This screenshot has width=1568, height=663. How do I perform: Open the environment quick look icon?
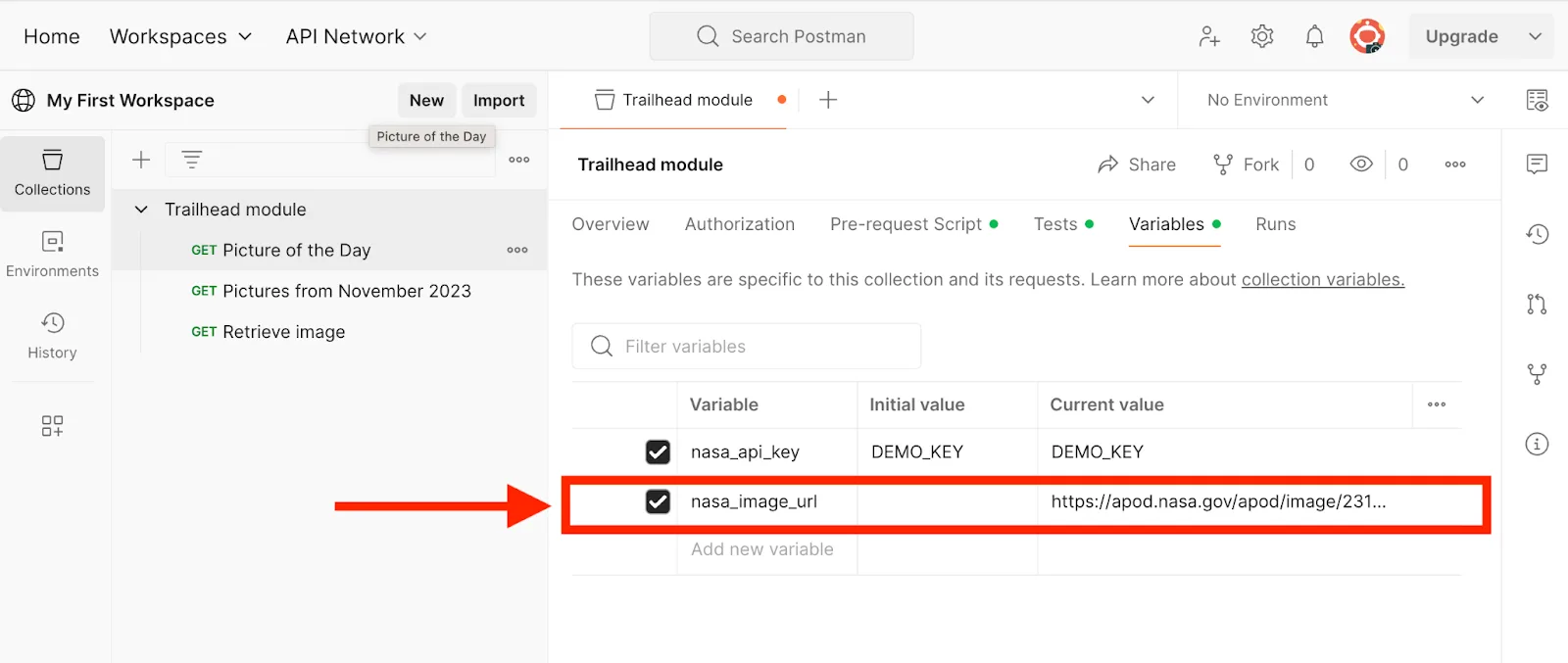[x=1537, y=100]
